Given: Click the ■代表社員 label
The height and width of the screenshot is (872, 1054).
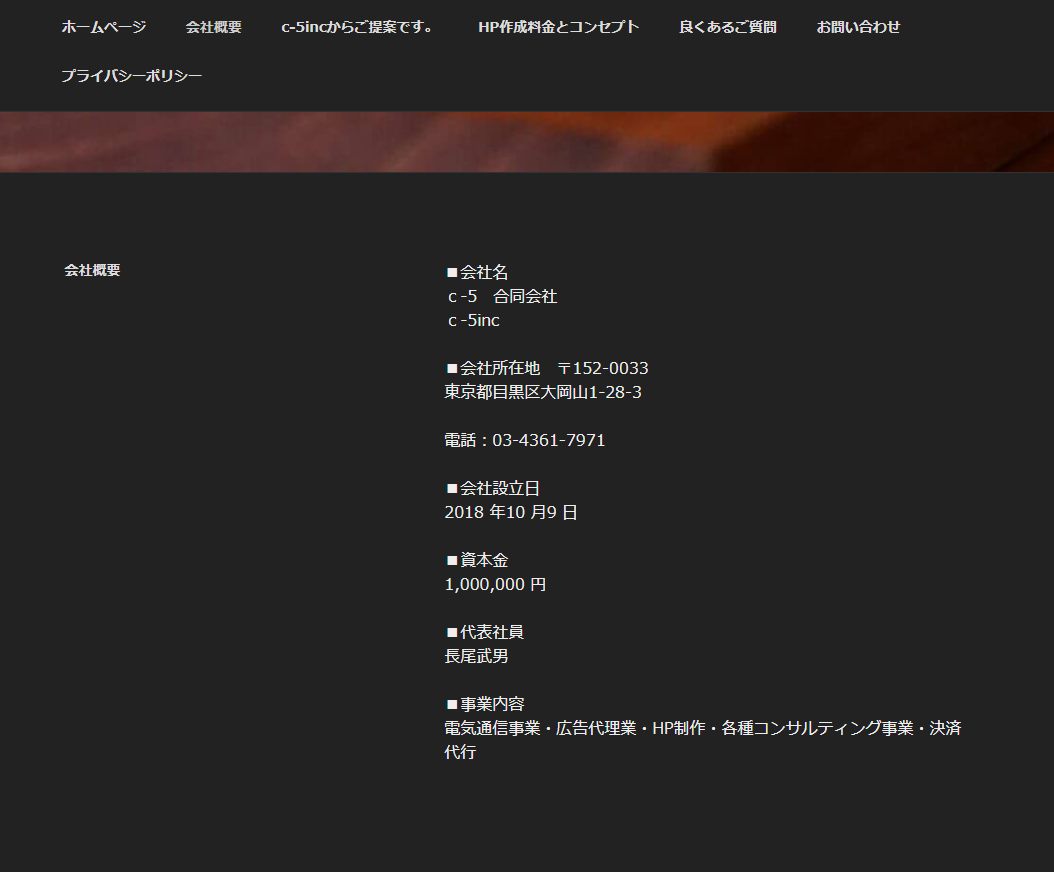Looking at the screenshot, I should click(485, 632).
